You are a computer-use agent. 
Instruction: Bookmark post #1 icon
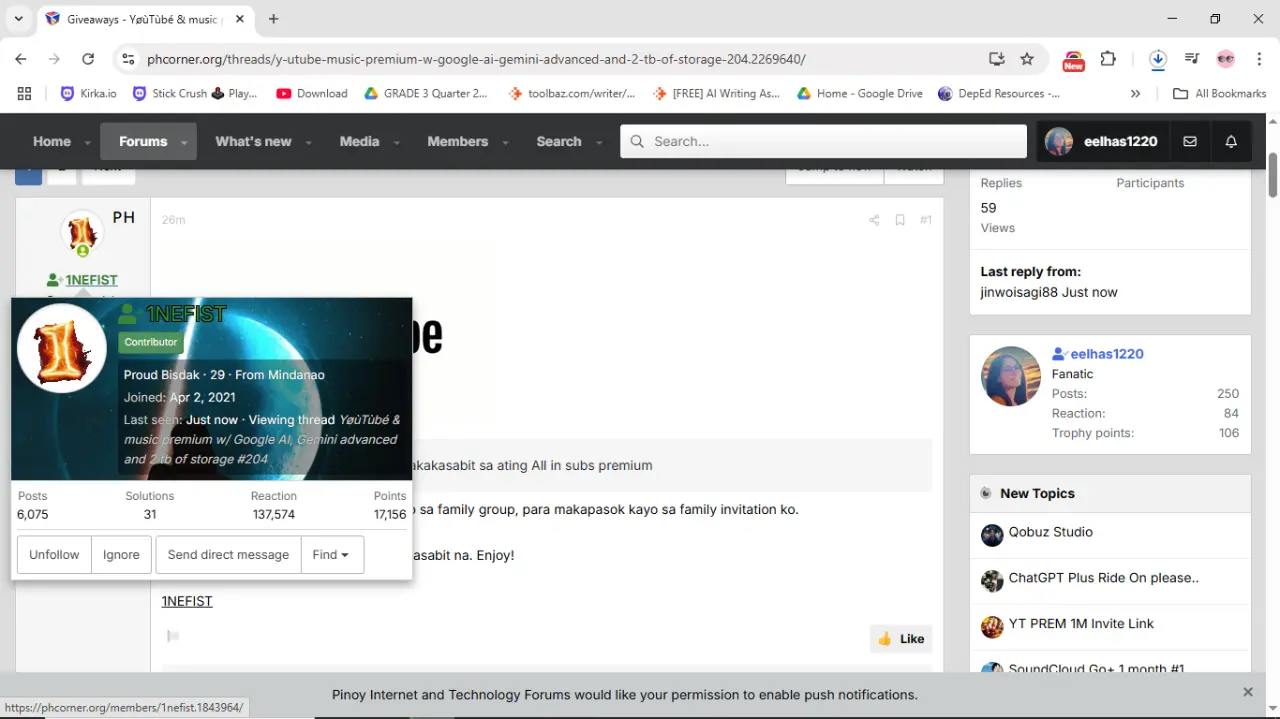pyautogui.click(x=900, y=220)
